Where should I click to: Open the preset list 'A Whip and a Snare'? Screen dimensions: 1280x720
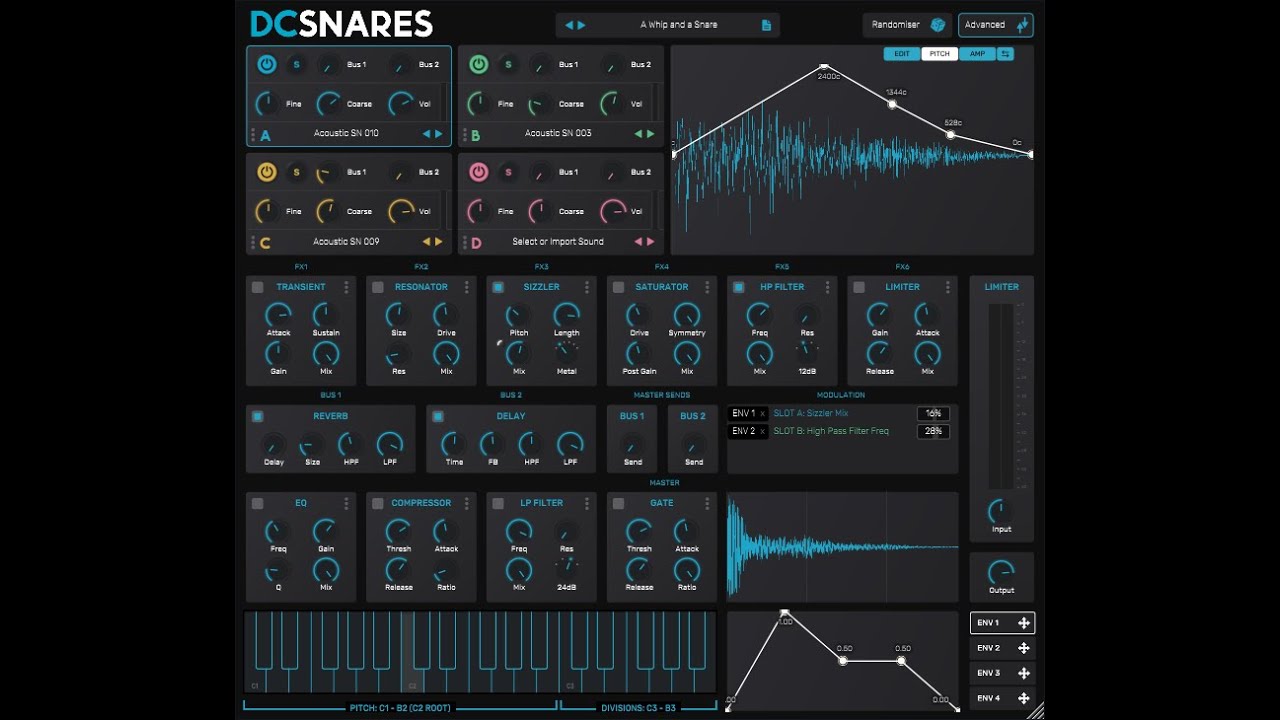point(678,25)
